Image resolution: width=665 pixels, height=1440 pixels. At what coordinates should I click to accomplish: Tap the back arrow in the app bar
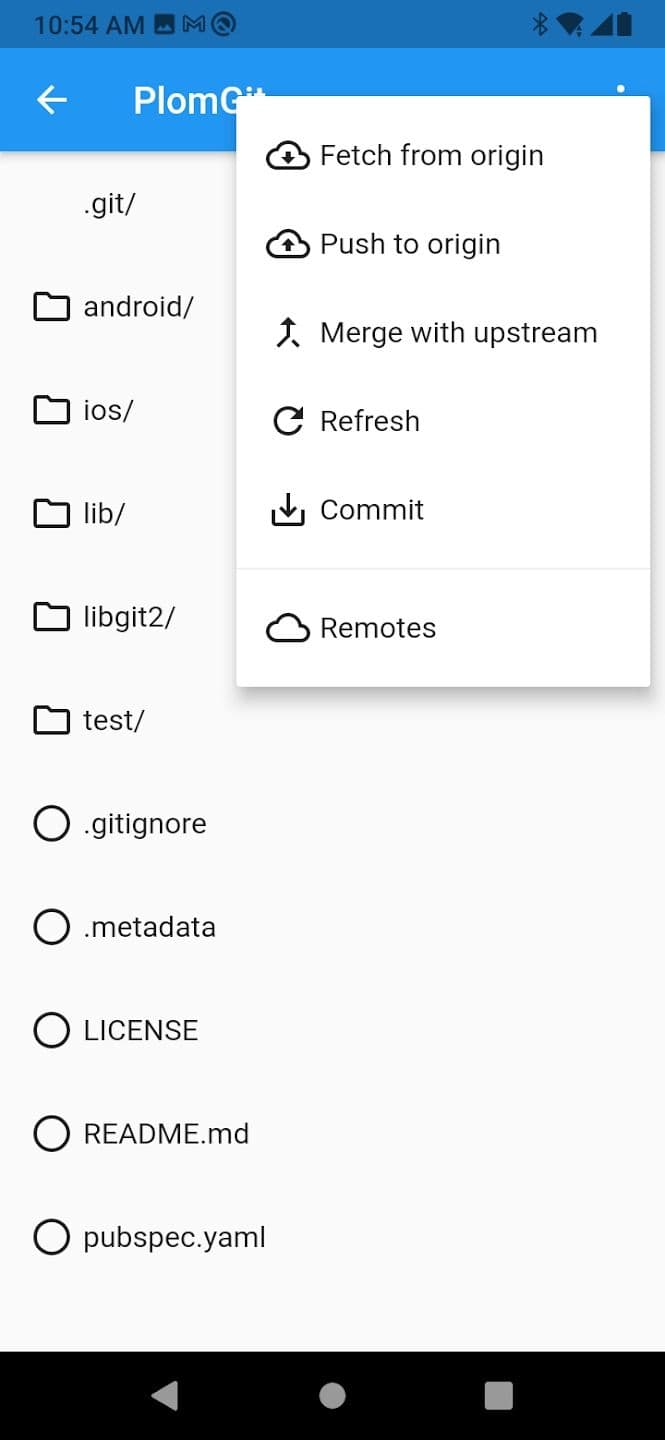[x=51, y=99]
